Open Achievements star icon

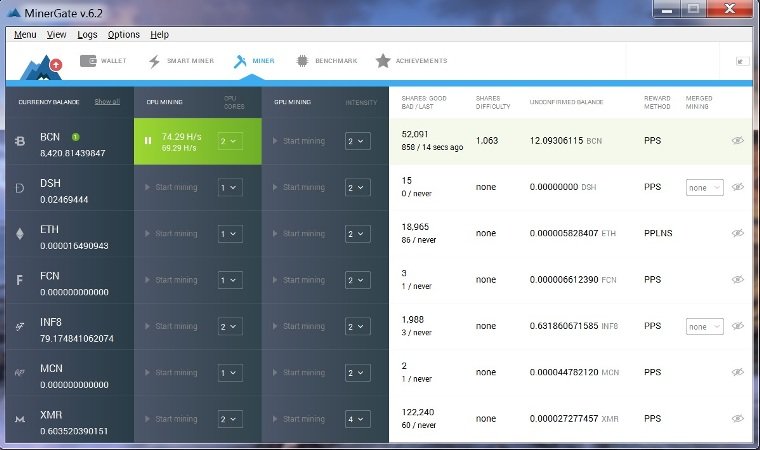(x=382, y=61)
